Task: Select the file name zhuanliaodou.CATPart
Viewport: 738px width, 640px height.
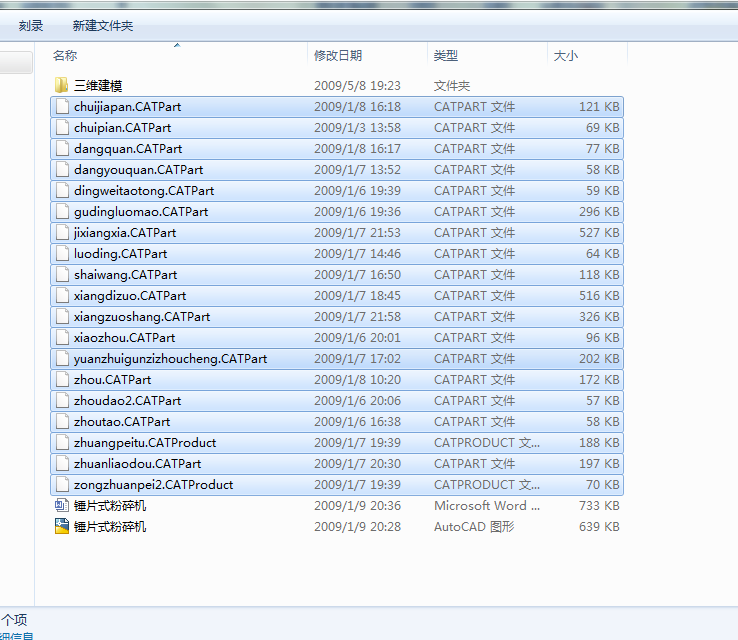Action: [137, 464]
